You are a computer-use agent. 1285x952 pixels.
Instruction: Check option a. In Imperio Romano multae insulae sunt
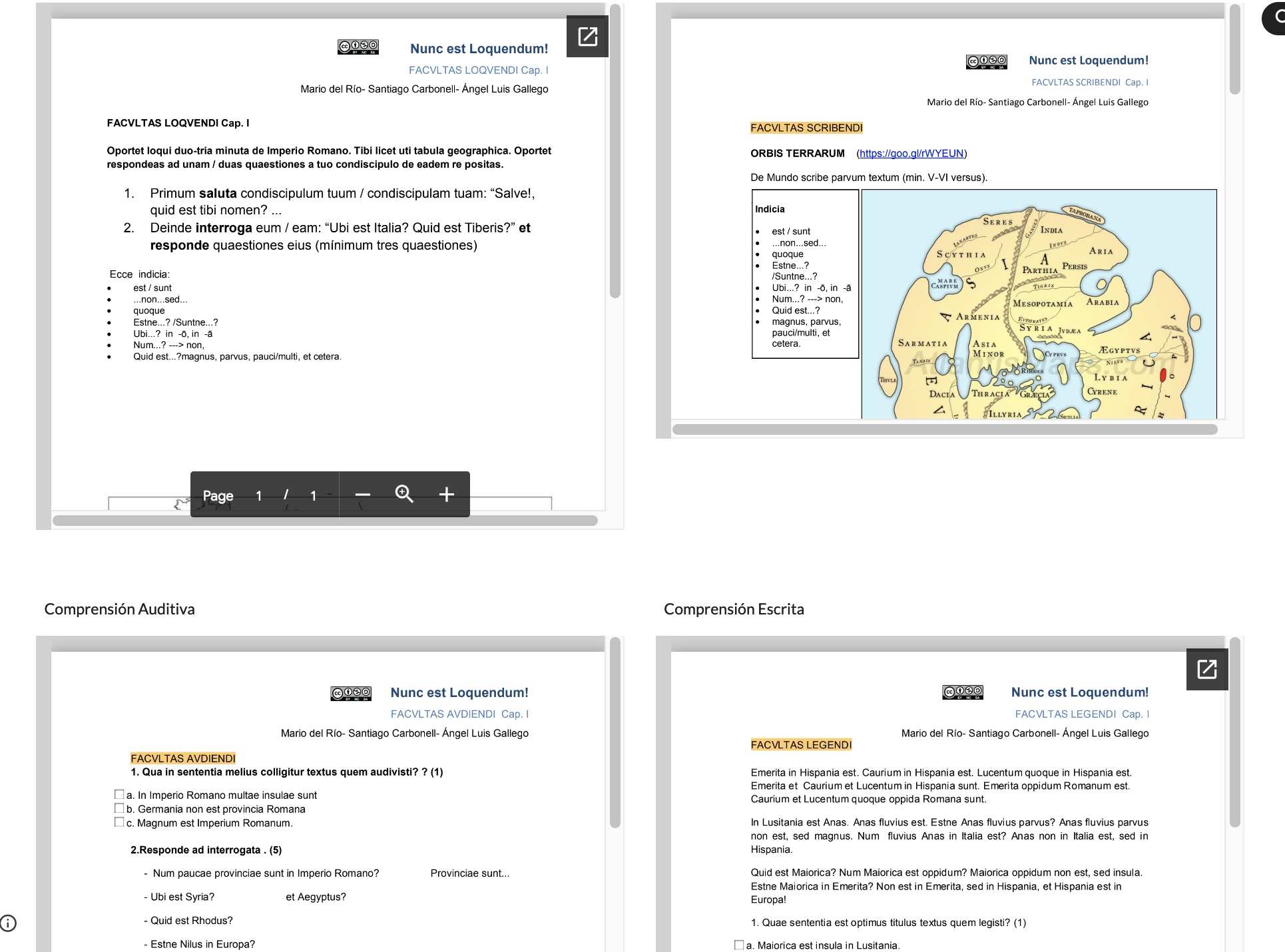[119, 794]
